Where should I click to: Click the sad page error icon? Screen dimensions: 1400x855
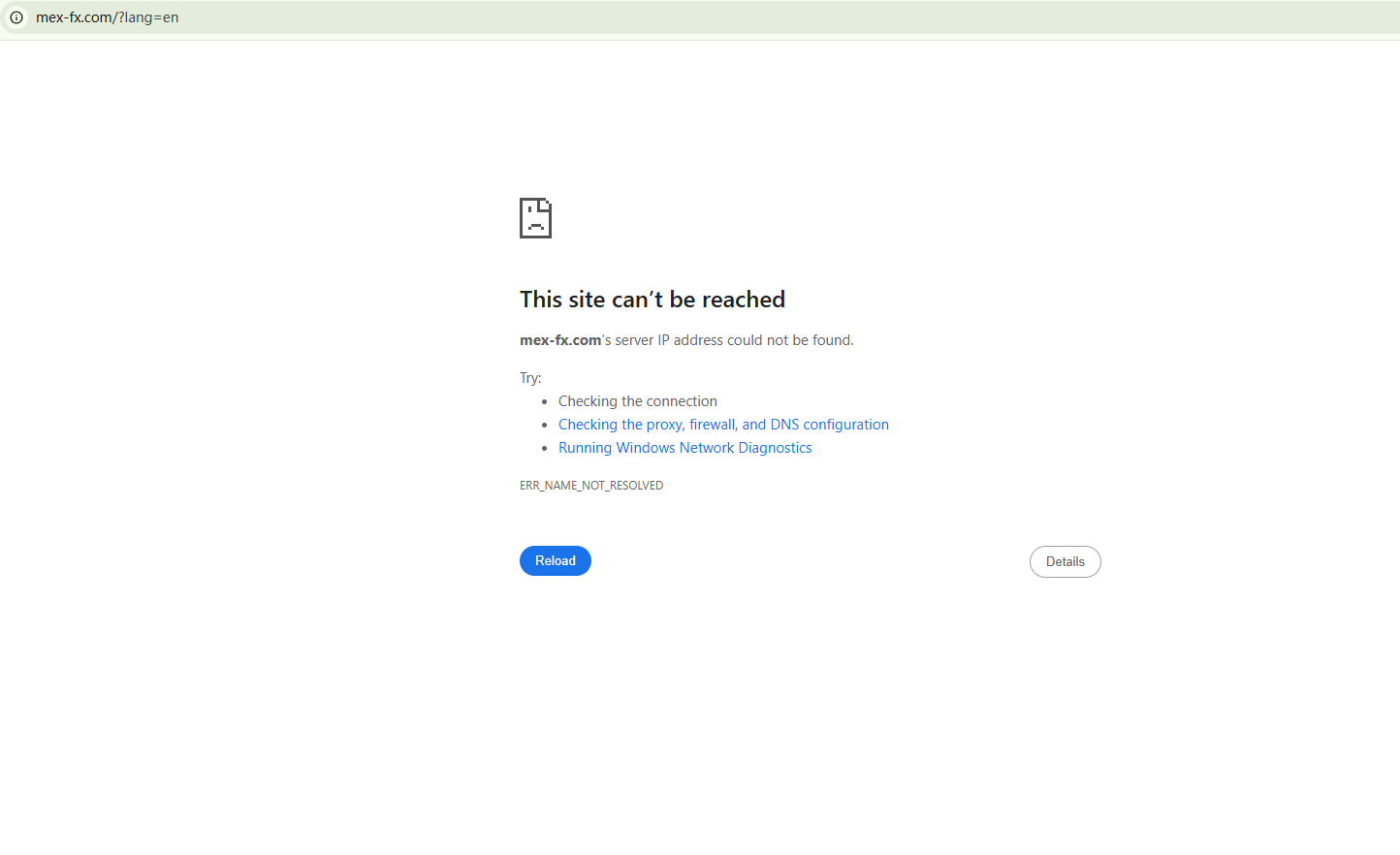(535, 218)
